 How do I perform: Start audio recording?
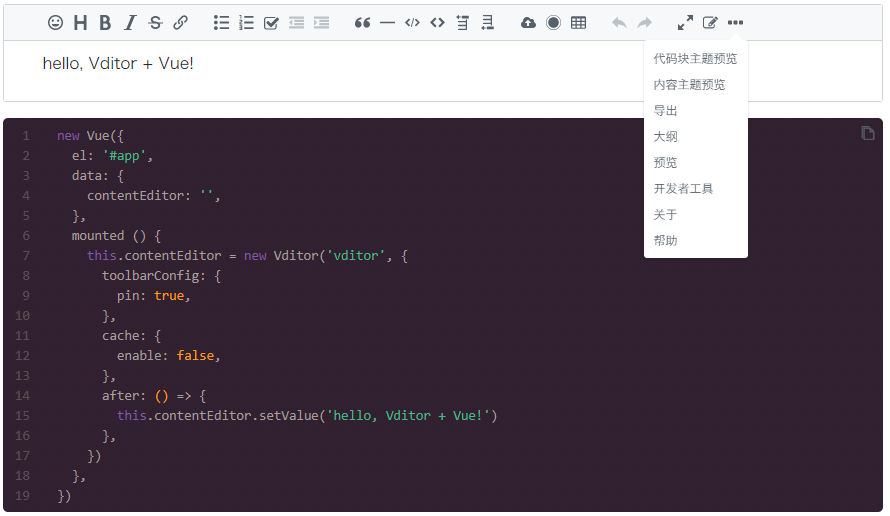coord(553,23)
